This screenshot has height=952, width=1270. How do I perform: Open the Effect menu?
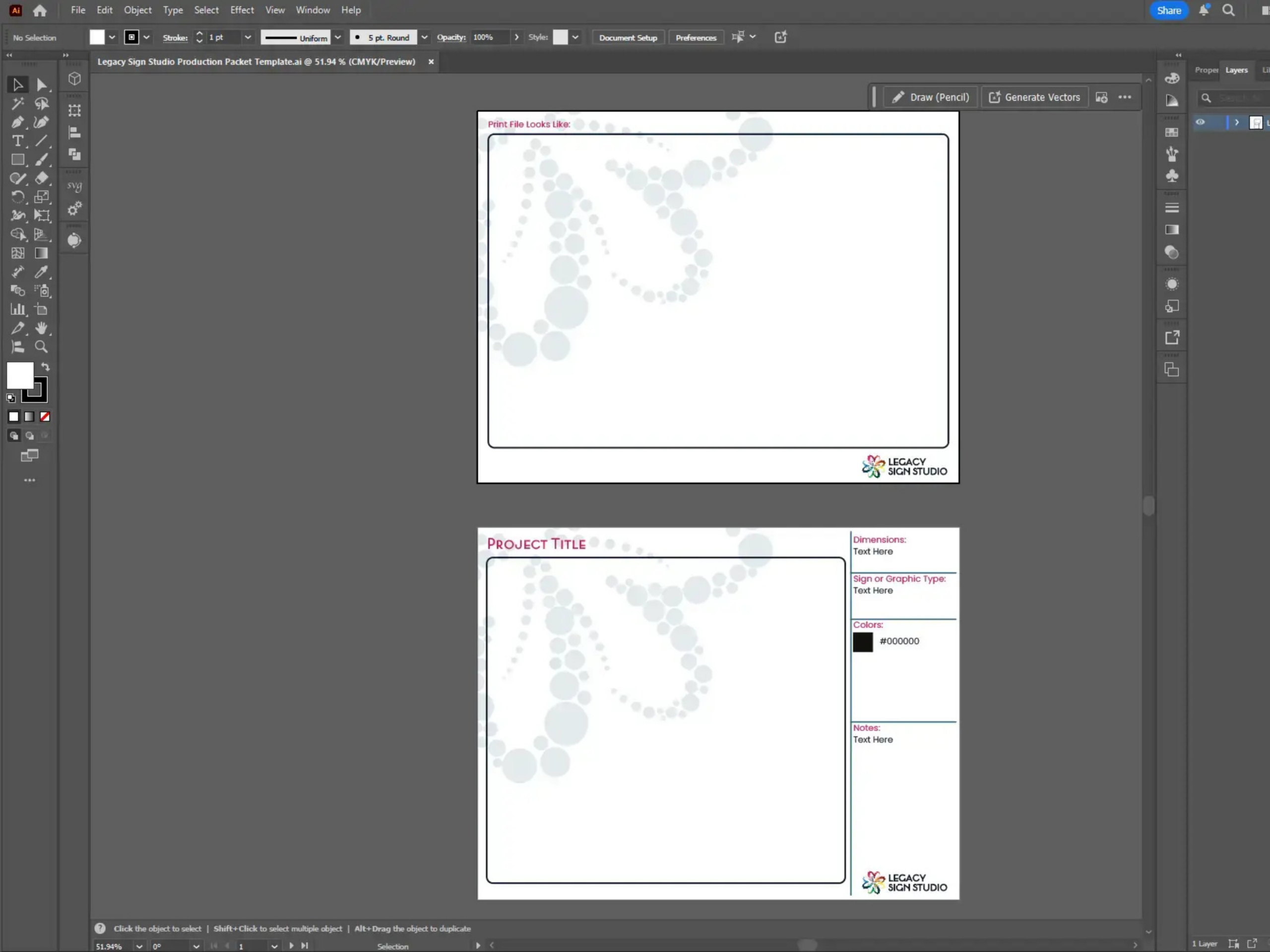point(242,10)
